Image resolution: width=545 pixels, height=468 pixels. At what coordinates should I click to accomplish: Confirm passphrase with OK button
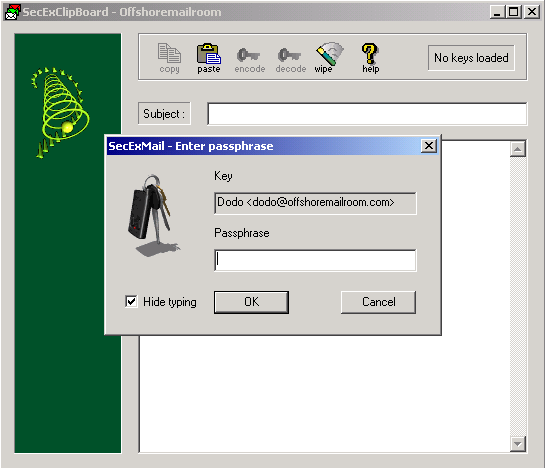tap(251, 302)
